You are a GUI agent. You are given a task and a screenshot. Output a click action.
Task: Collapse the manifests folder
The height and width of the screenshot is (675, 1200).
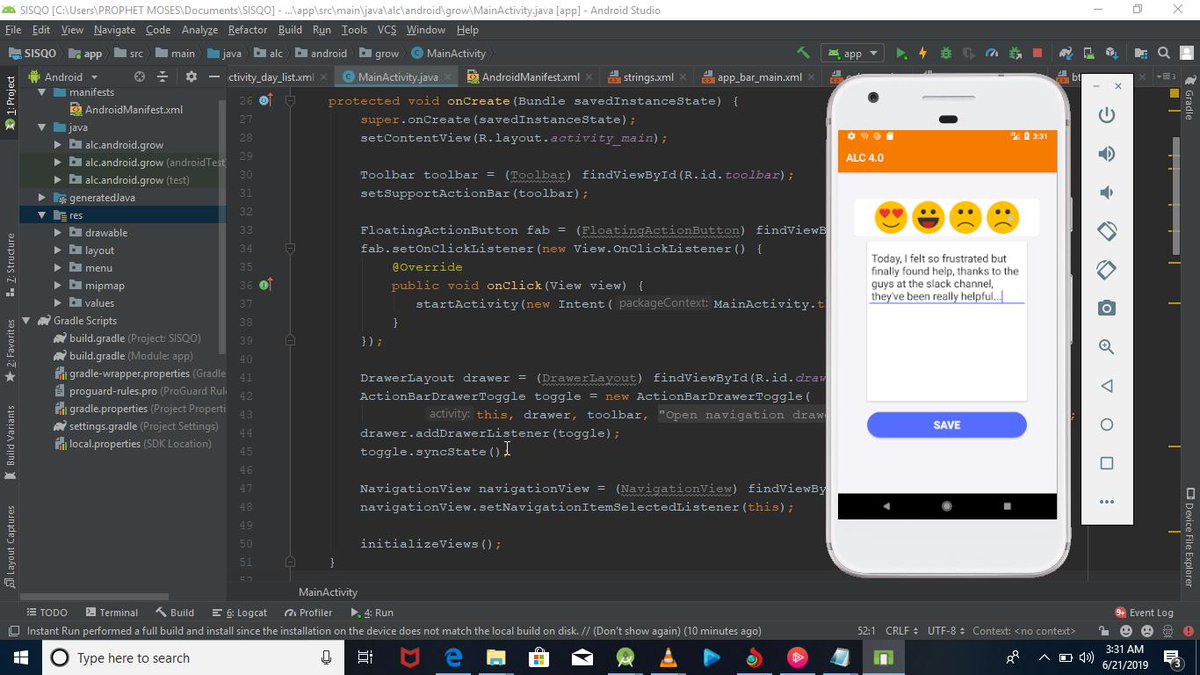click(43, 92)
